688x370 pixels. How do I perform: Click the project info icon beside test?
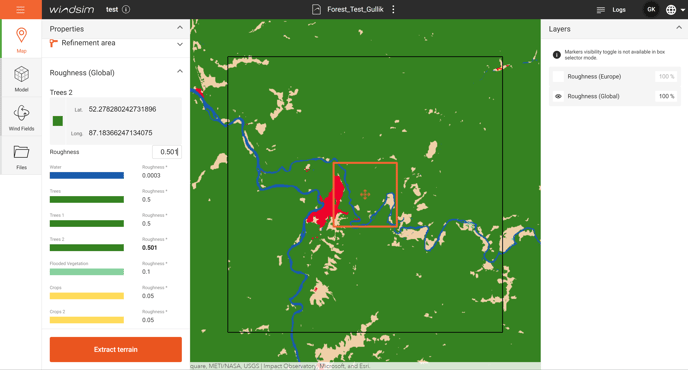coord(126,9)
